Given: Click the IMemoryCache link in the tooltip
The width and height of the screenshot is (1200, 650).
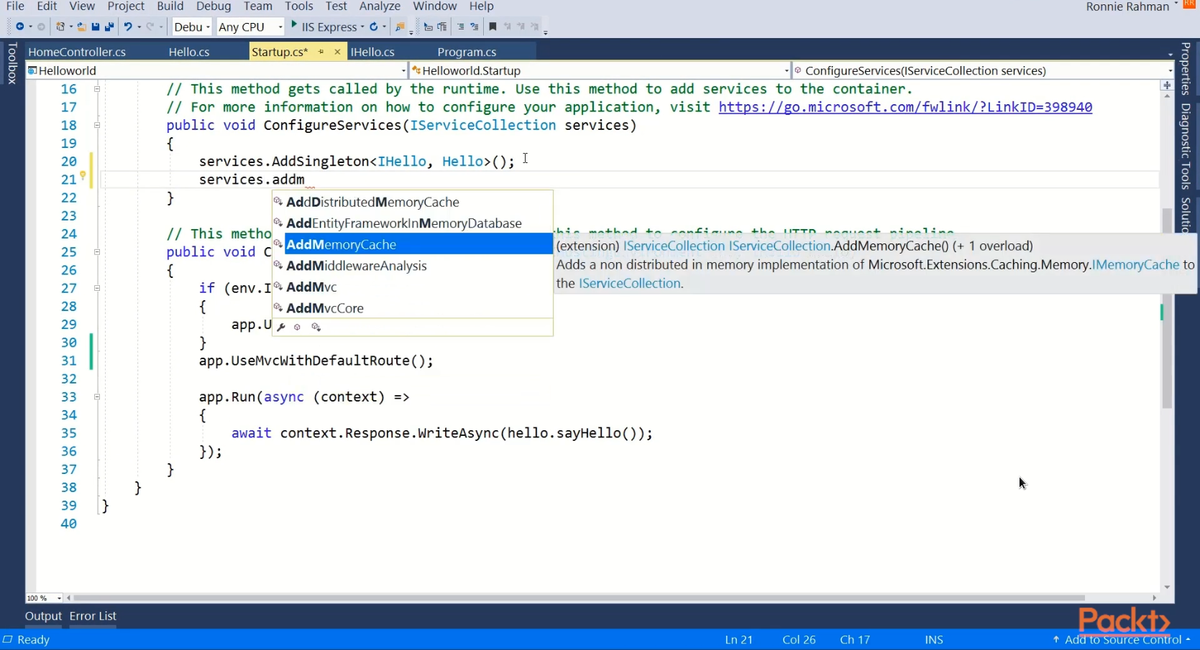Looking at the screenshot, I should pyautogui.click(x=1136, y=265).
